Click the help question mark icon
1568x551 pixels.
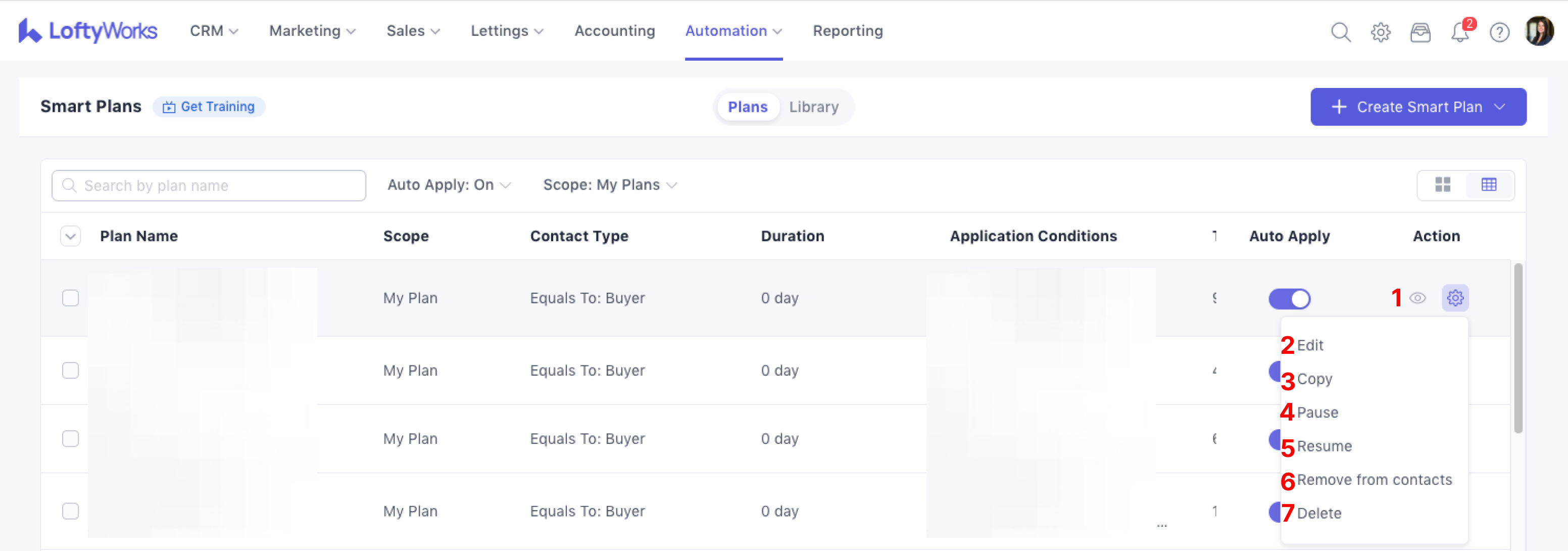(1499, 32)
